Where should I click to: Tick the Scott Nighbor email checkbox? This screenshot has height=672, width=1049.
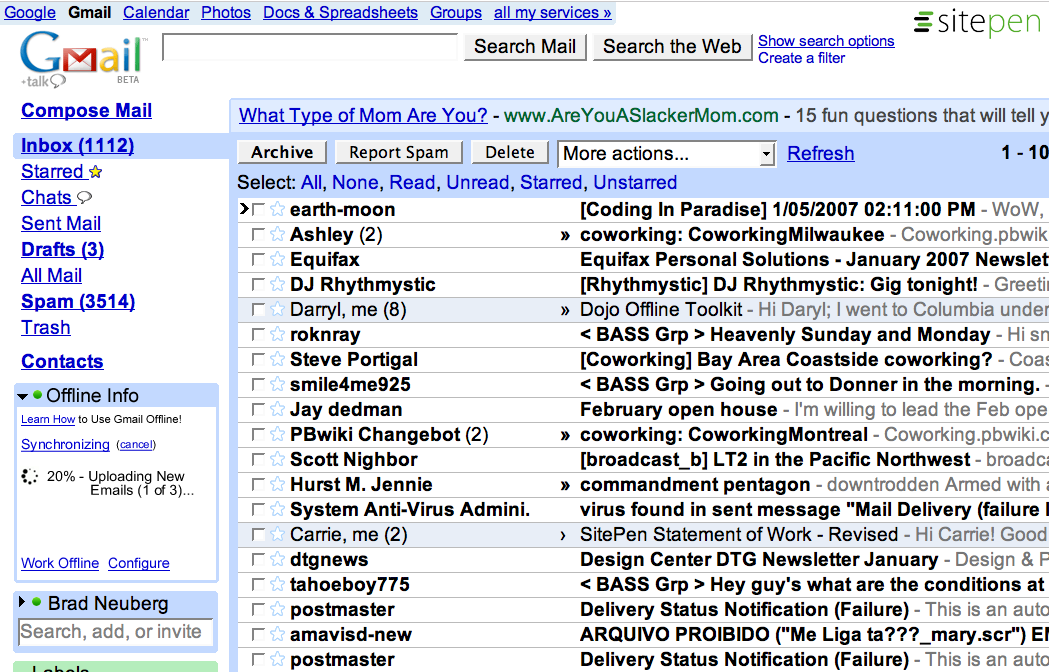[x=258, y=459]
